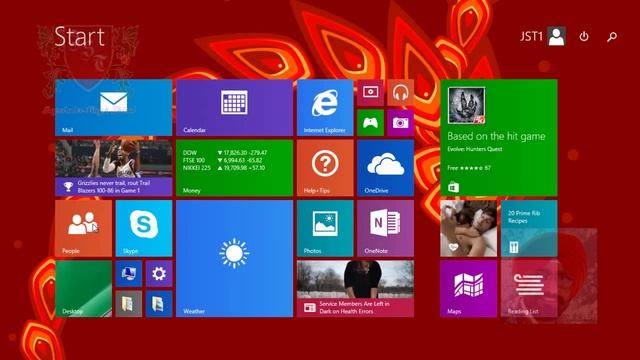Open the Desktop tile
The width and height of the screenshot is (640, 360).
(83, 289)
